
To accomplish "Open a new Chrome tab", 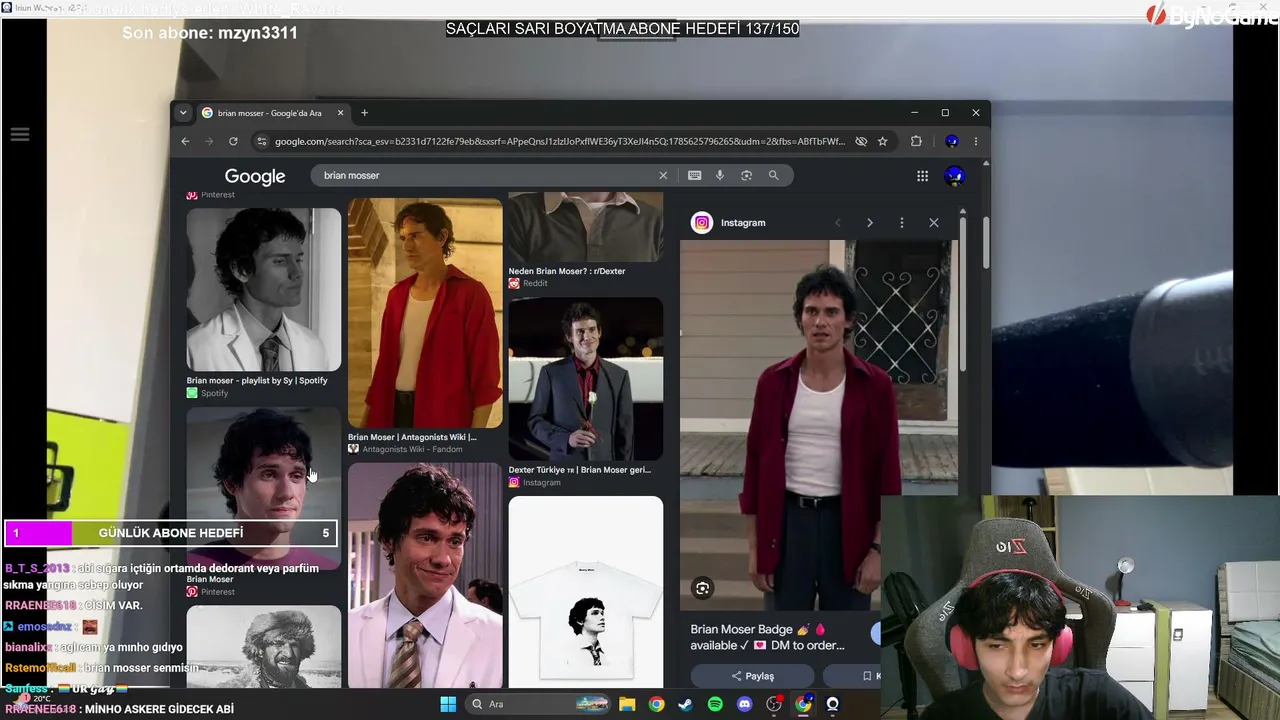I will tap(364, 113).
